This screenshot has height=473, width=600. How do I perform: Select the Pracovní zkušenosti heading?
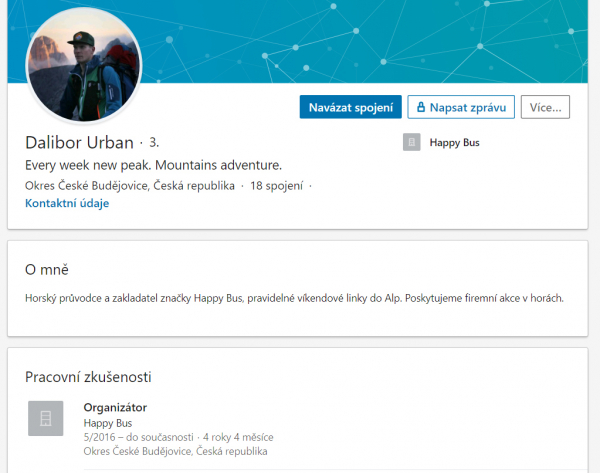[x=88, y=377]
